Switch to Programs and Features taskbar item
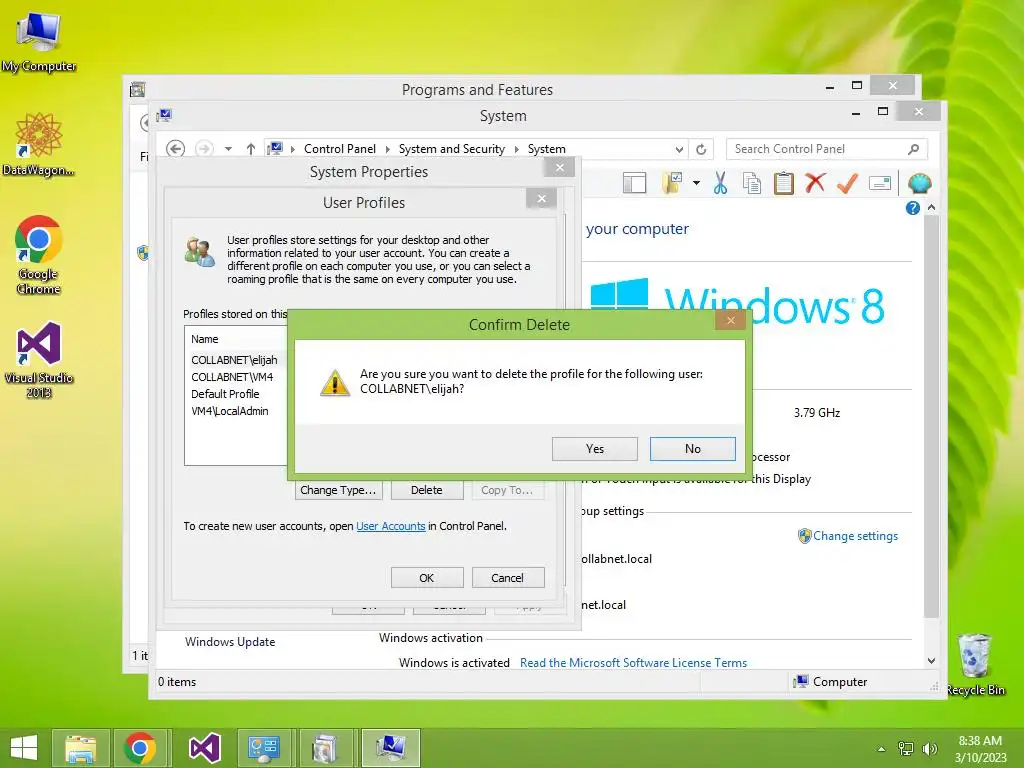Image resolution: width=1024 pixels, height=768 pixels. click(x=325, y=748)
